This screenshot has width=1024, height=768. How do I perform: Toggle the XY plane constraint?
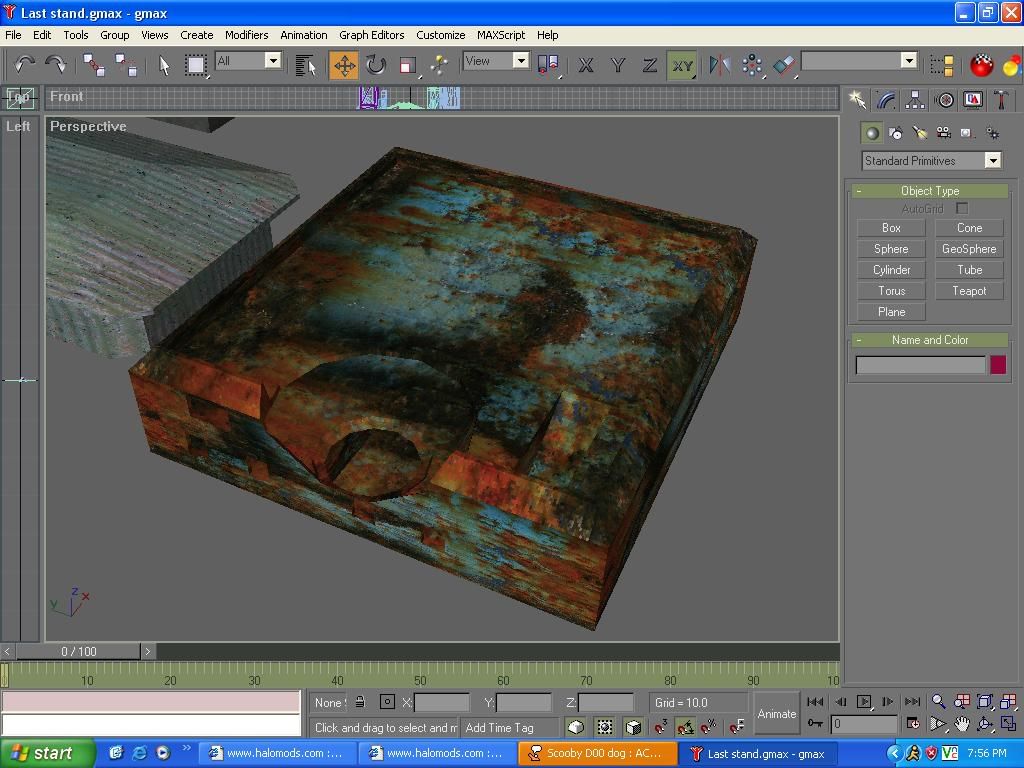click(x=682, y=65)
